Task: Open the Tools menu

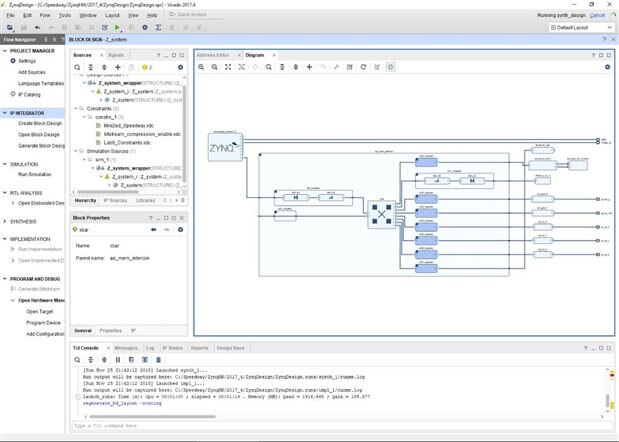Action: click(x=65, y=16)
